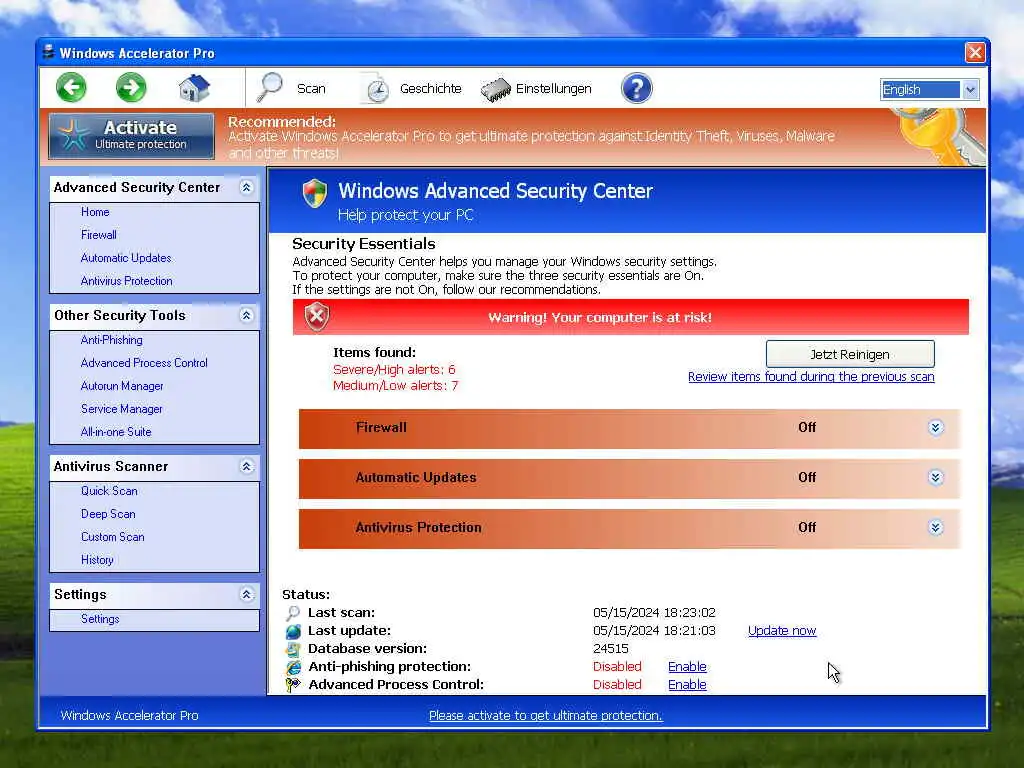Collapse the Antivirus Scanner panel

pos(246,466)
